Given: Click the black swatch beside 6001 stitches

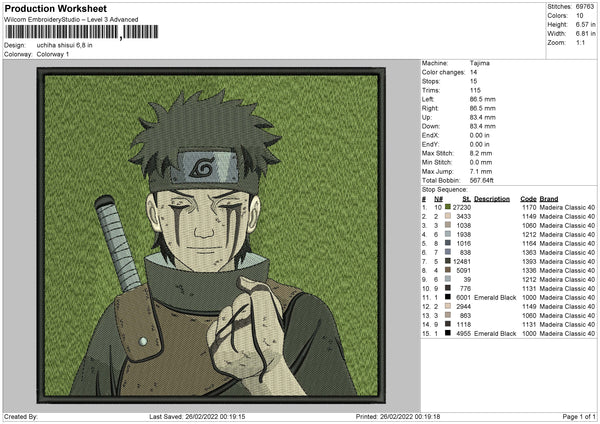Looking at the screenshot, I should click(x=447, y=297).
